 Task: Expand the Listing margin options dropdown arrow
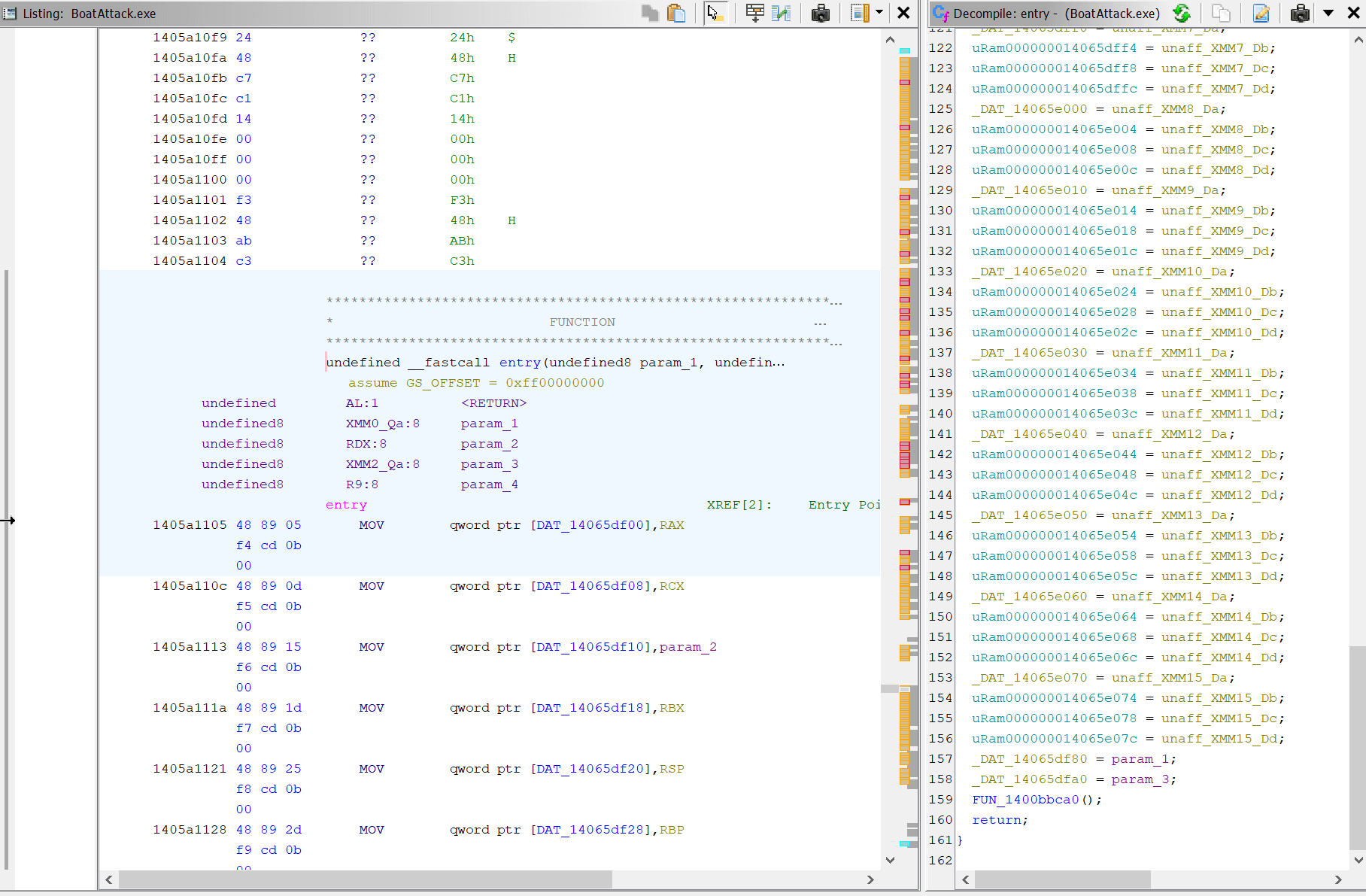[879, 13]
